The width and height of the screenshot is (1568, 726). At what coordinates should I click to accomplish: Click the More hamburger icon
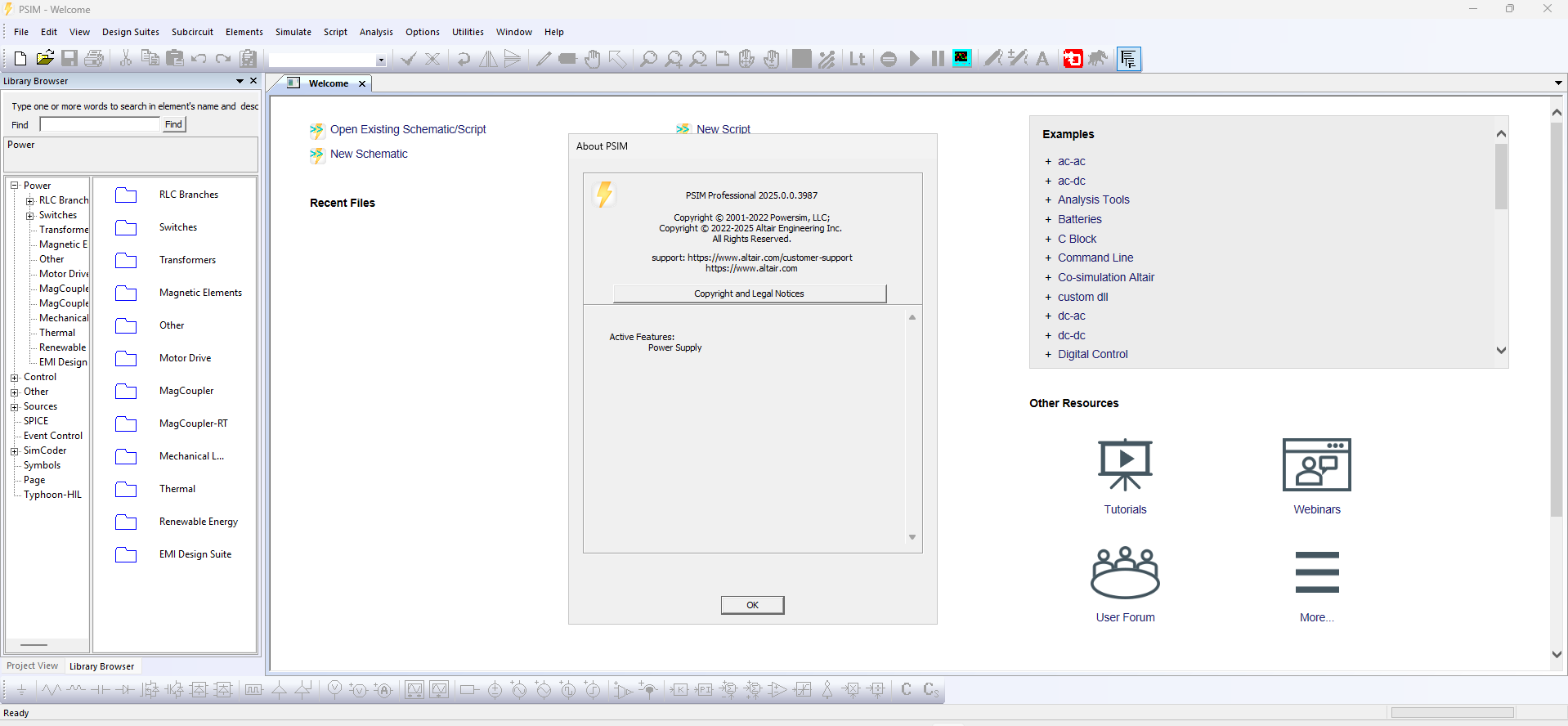click(1316, 572)
